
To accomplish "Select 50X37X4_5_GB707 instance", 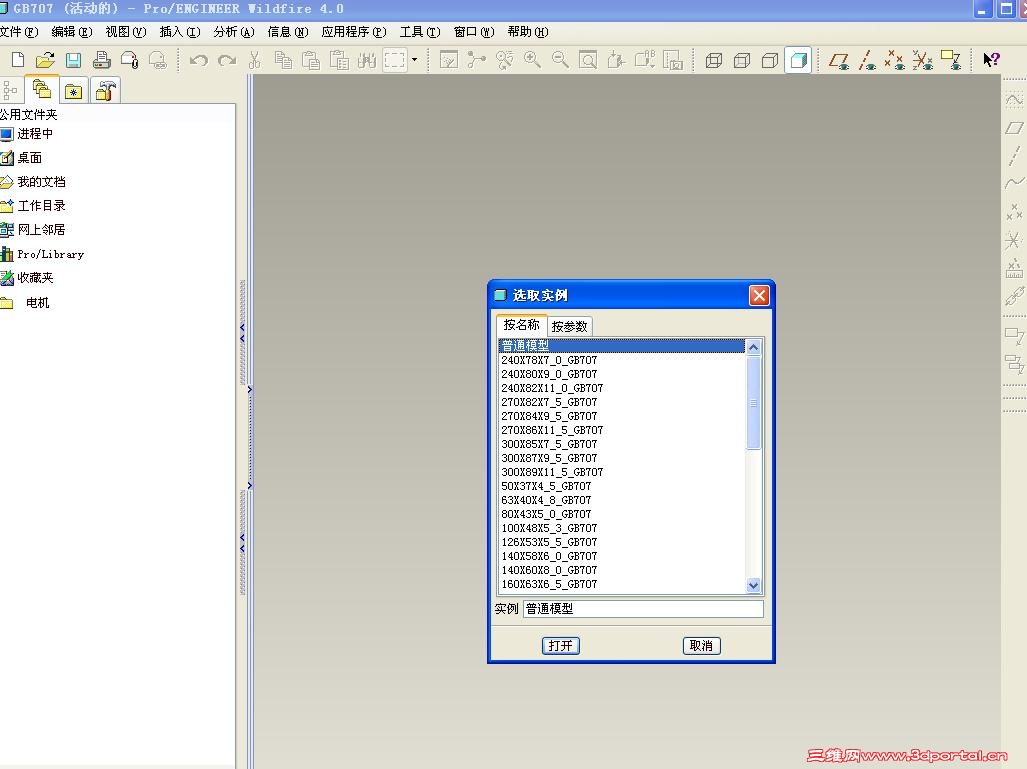I will point(622,486).
